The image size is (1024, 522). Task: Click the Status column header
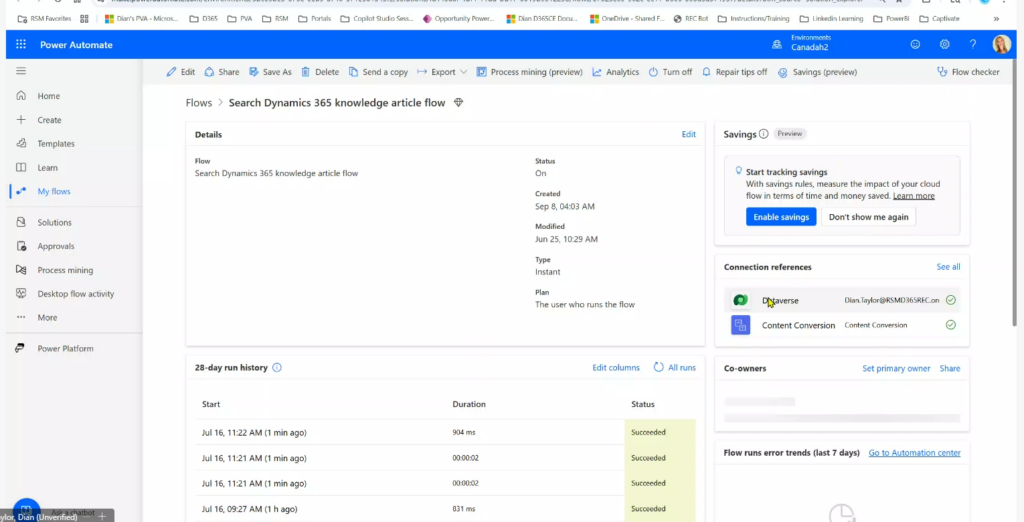(643, 404)
